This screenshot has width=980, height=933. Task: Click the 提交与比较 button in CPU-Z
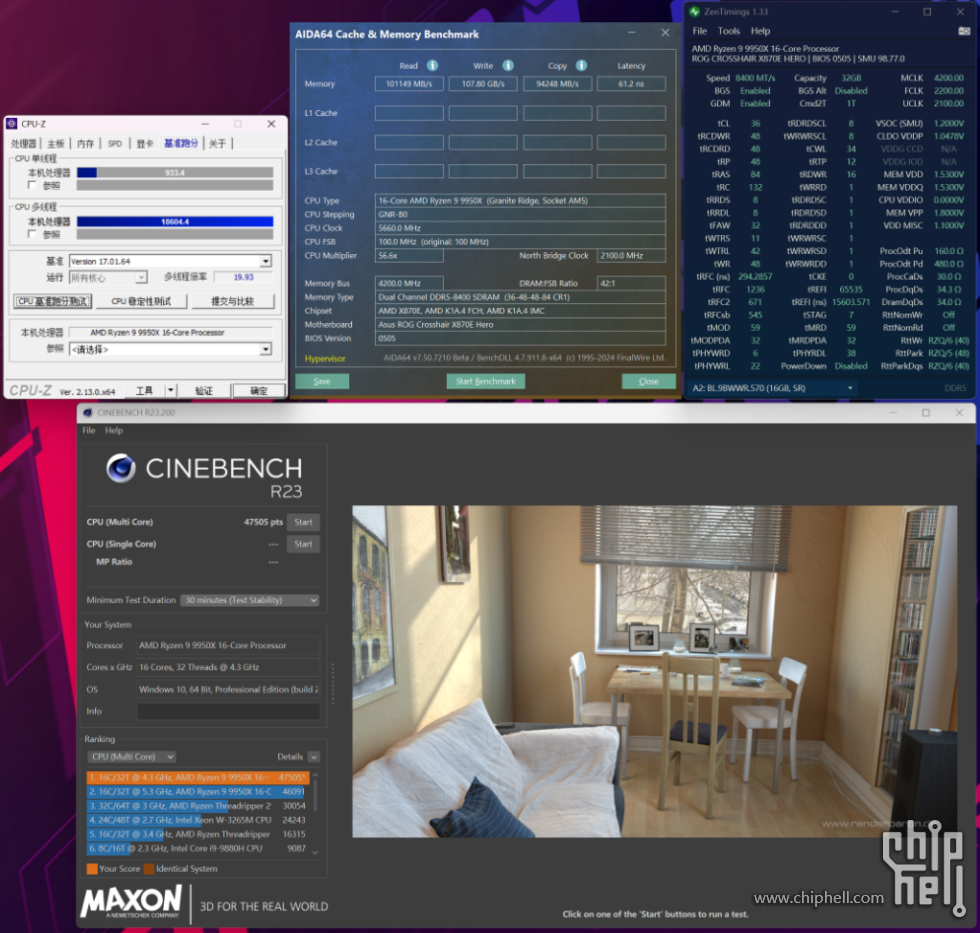pos(232,301)
